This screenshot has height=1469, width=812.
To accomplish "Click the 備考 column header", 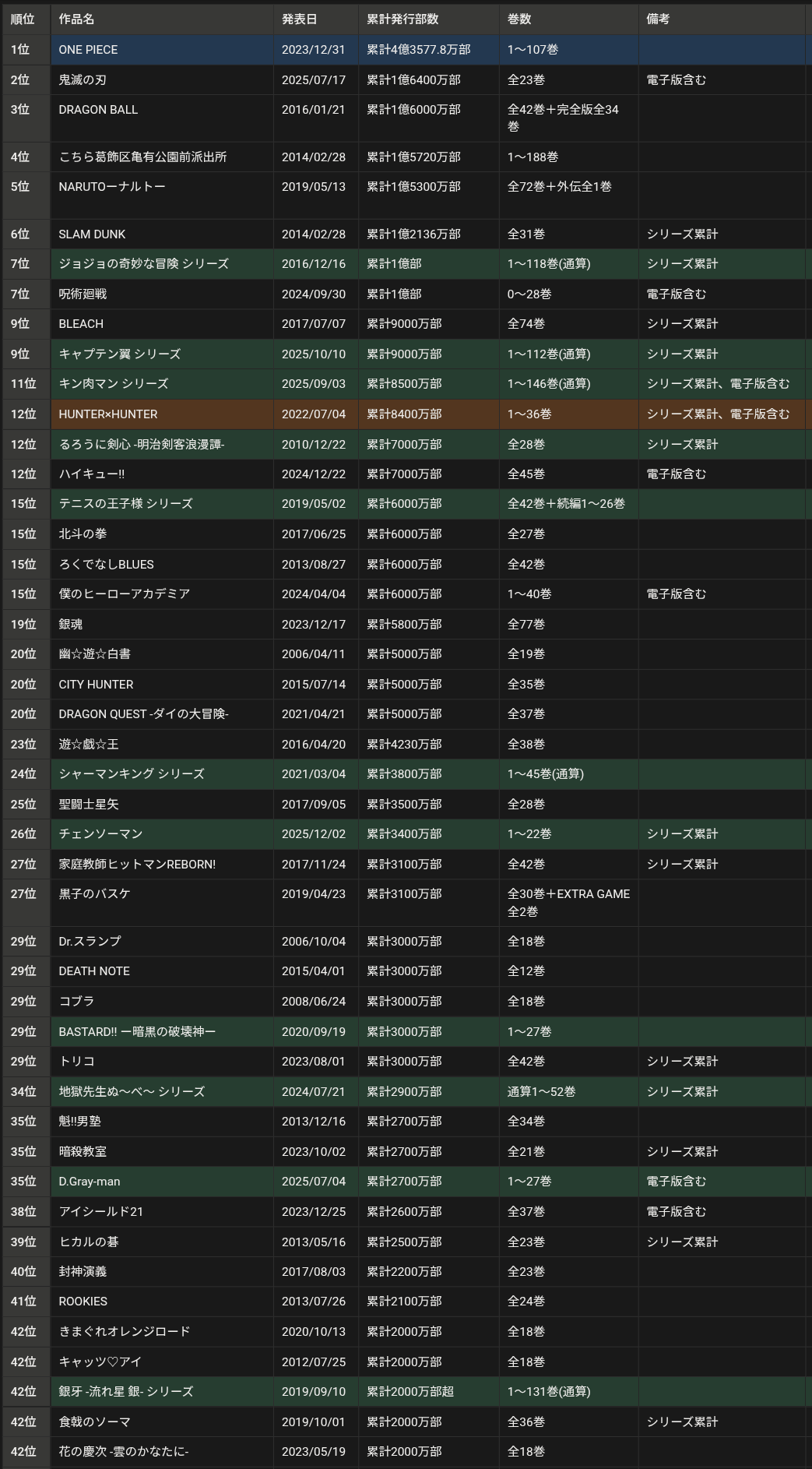I will [x=722, y=19].
